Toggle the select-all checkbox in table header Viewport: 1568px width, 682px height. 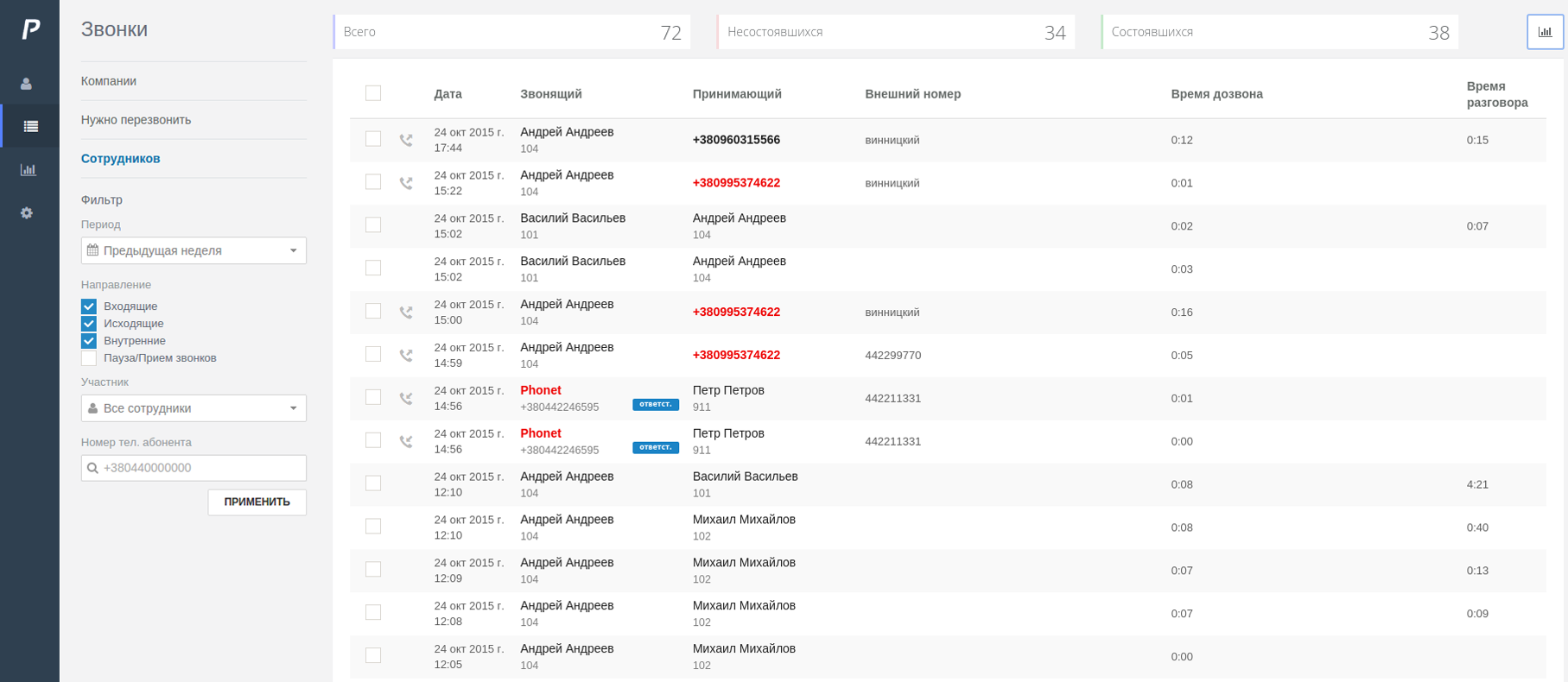373,93
